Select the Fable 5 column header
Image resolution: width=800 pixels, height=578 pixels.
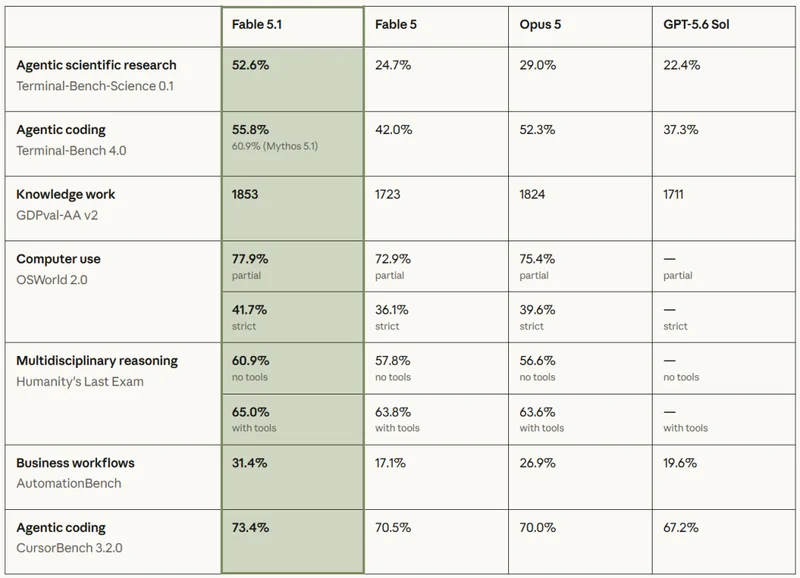[395, 24]
